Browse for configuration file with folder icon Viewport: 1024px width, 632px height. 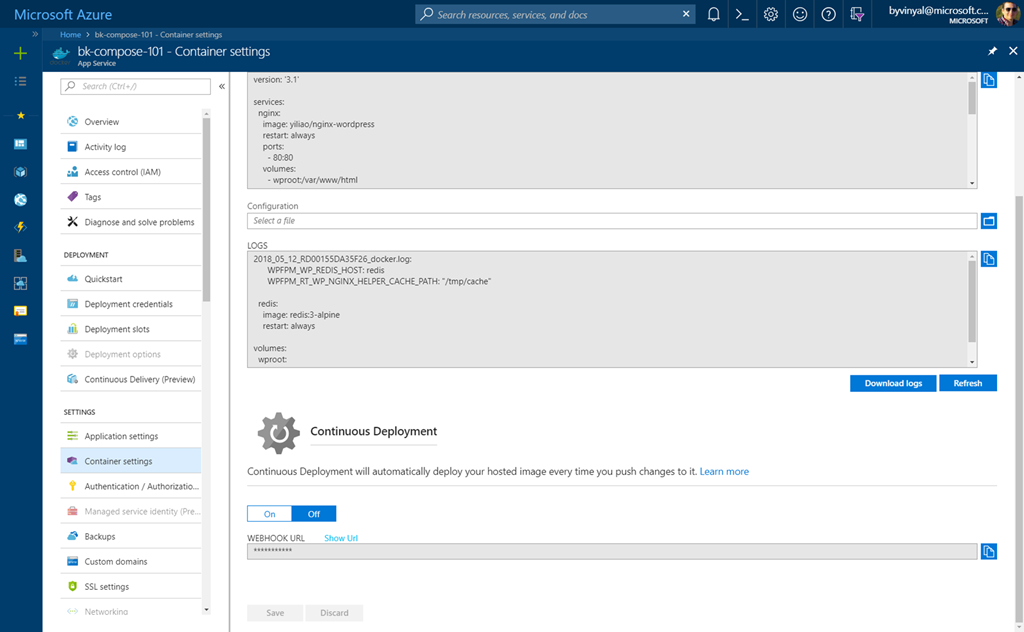pyautogui.click(x=989, y=221)
